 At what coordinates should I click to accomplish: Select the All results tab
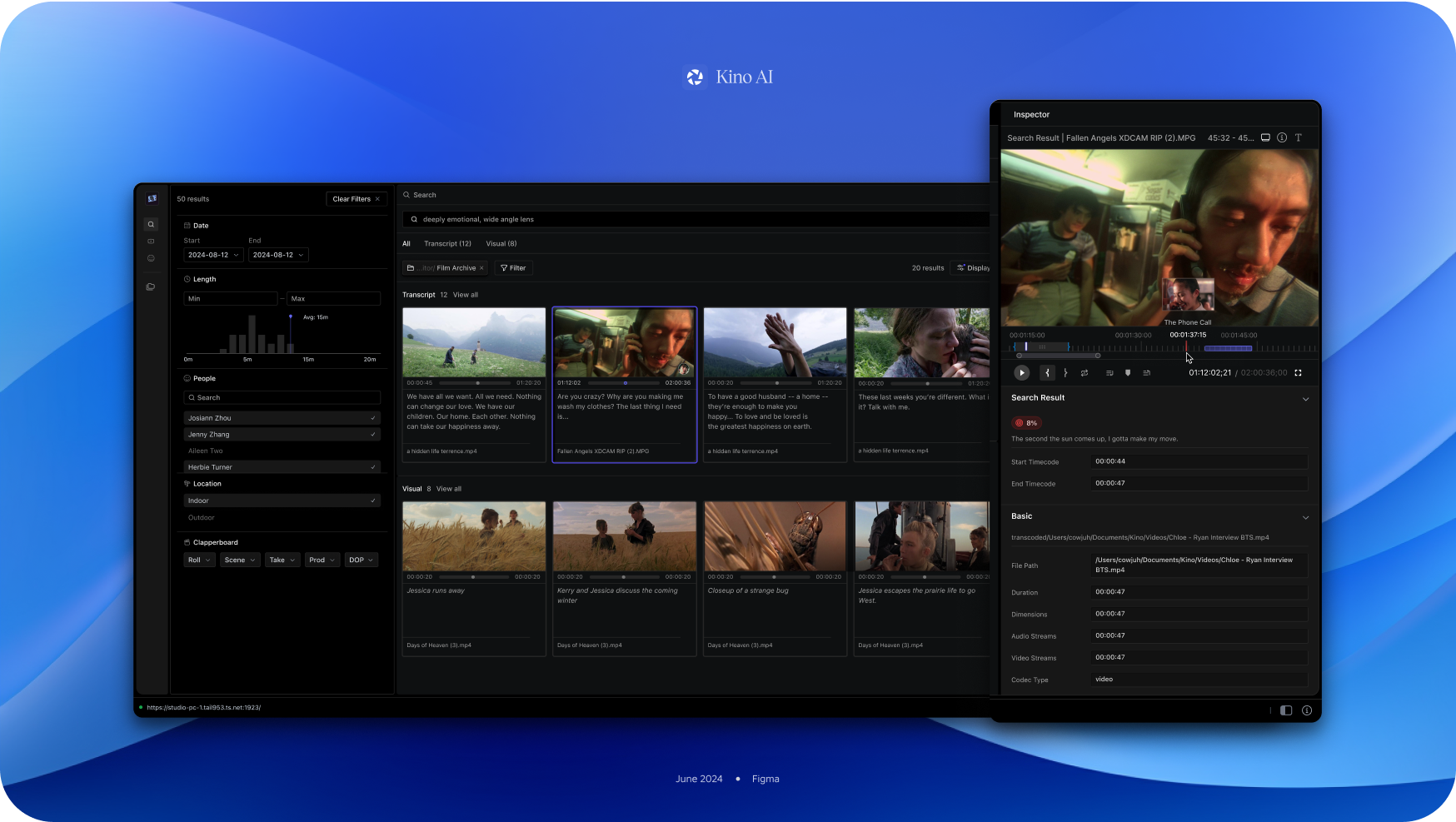406,244
